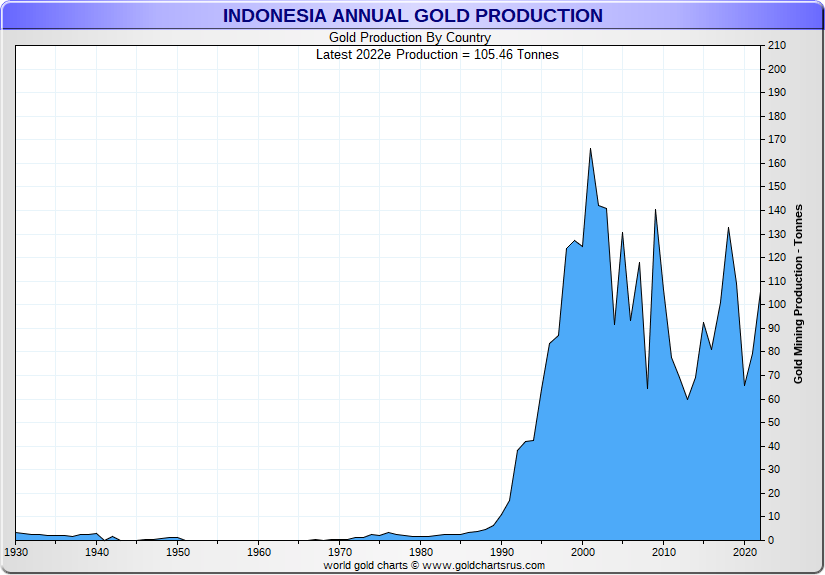Select the 1970 label on the x-axis
The image size is (825, 575).
(x=339, y=551)
